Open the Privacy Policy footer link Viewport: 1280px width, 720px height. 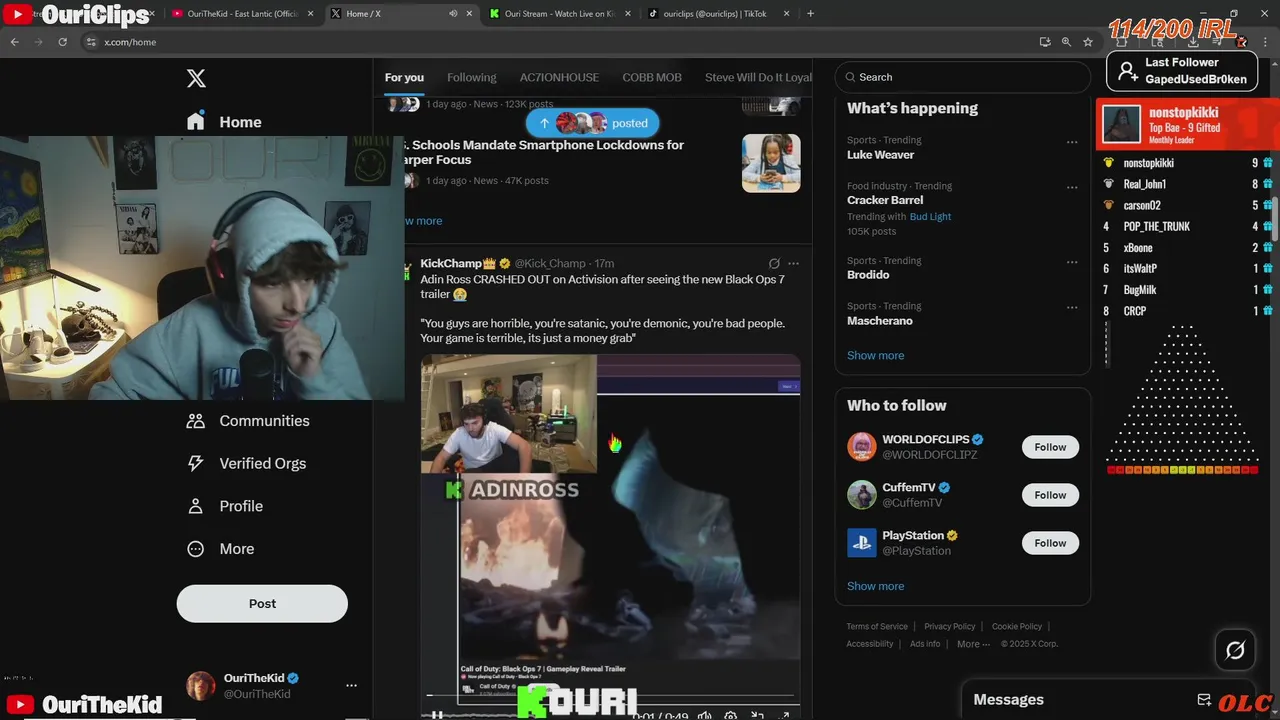949,626
